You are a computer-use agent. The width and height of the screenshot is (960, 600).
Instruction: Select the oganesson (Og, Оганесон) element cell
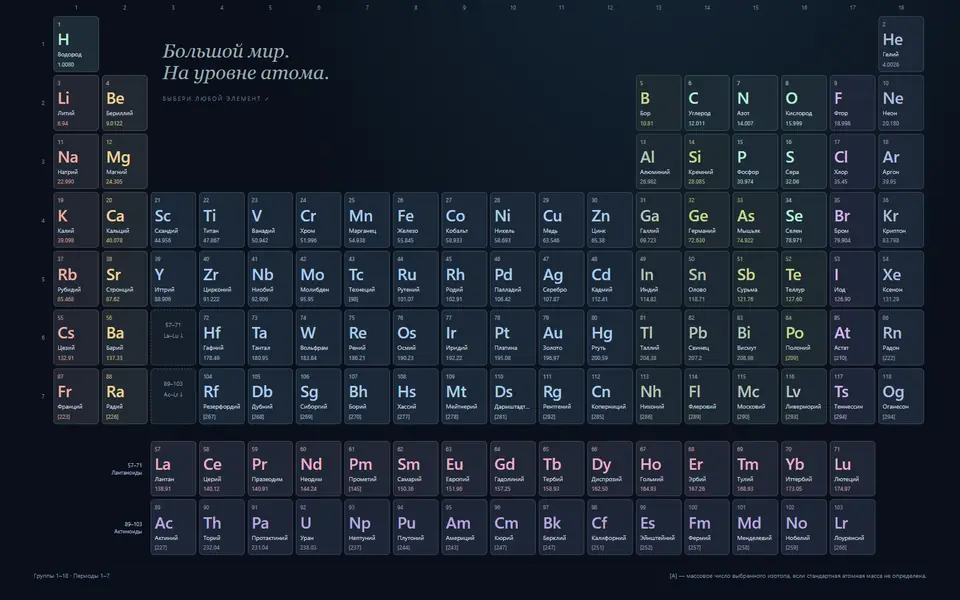(901, 396)
